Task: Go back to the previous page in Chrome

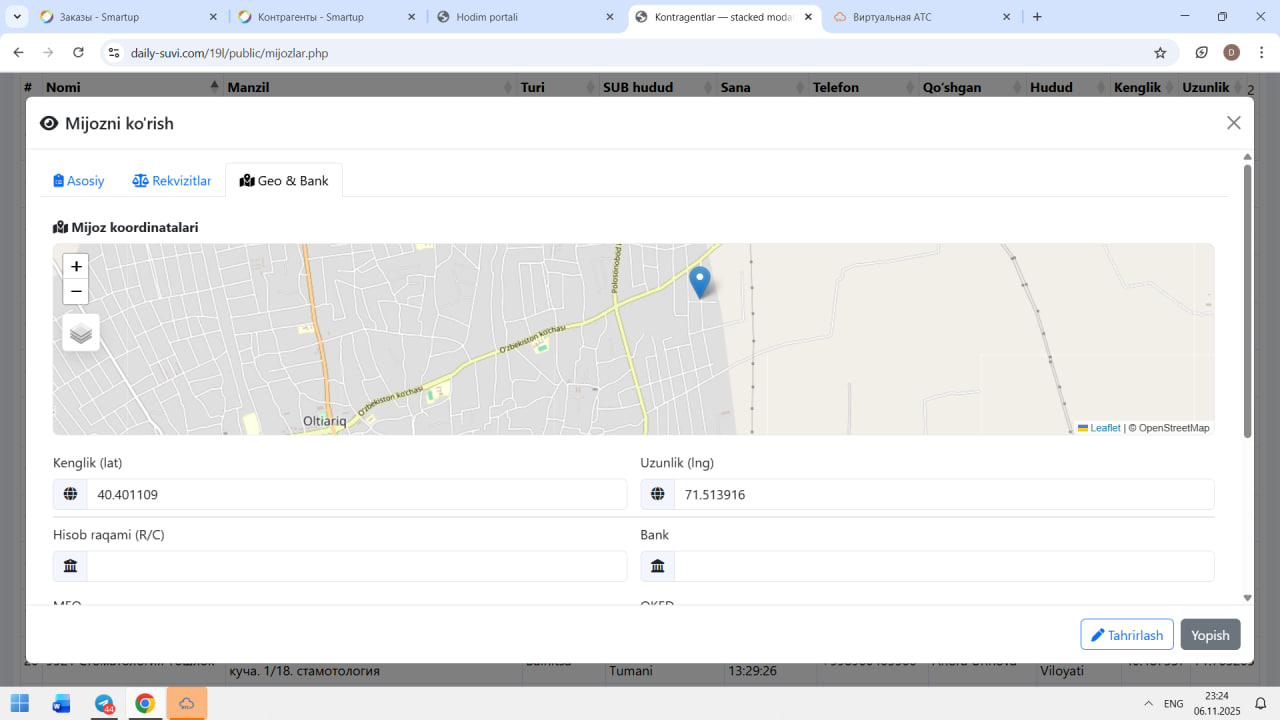Action: [19, 53]
